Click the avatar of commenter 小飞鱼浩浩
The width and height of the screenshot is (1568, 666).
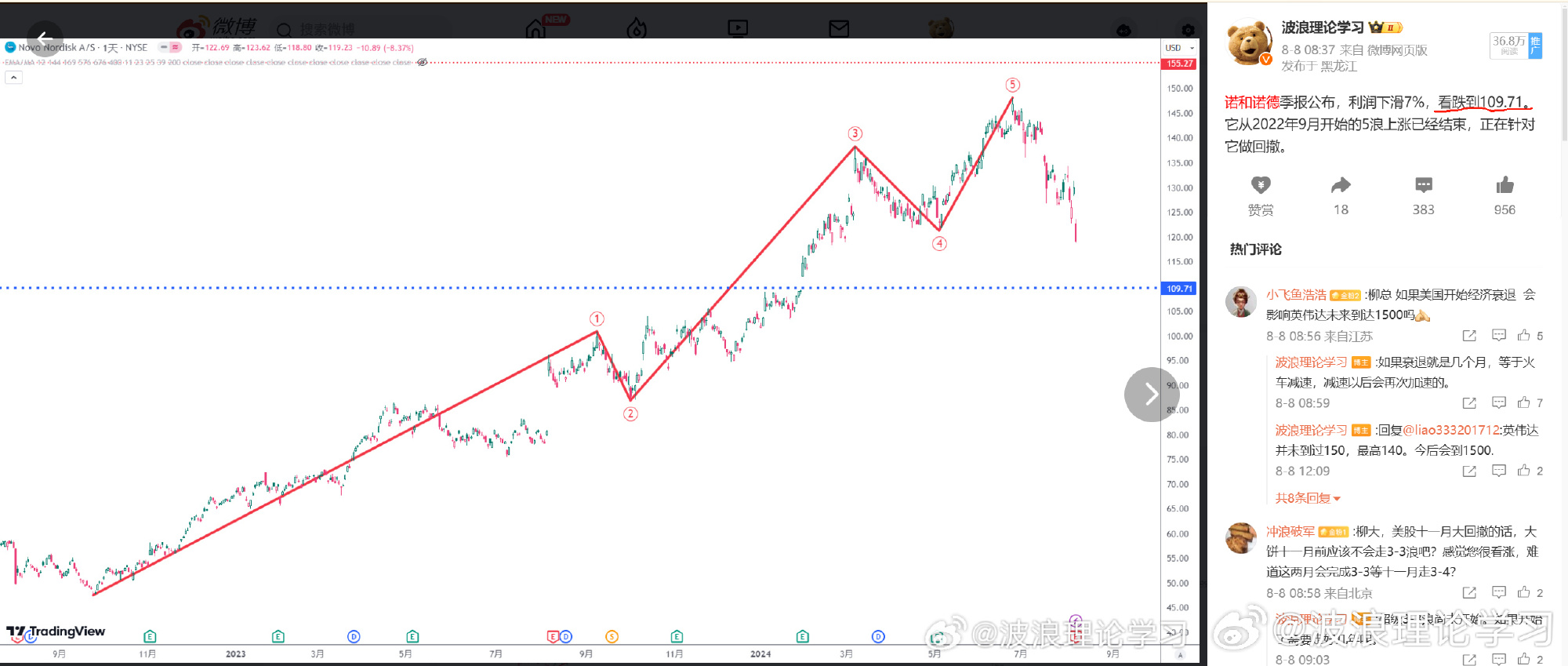[x=1241, y=302]
